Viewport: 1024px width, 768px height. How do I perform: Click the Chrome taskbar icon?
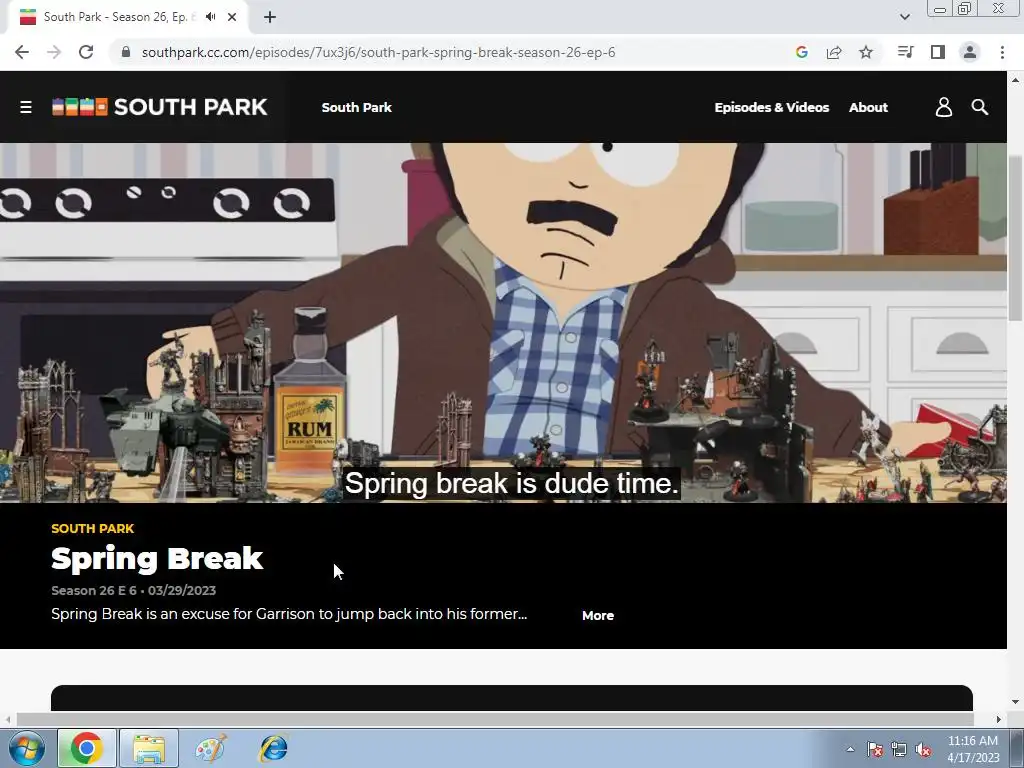87,748
